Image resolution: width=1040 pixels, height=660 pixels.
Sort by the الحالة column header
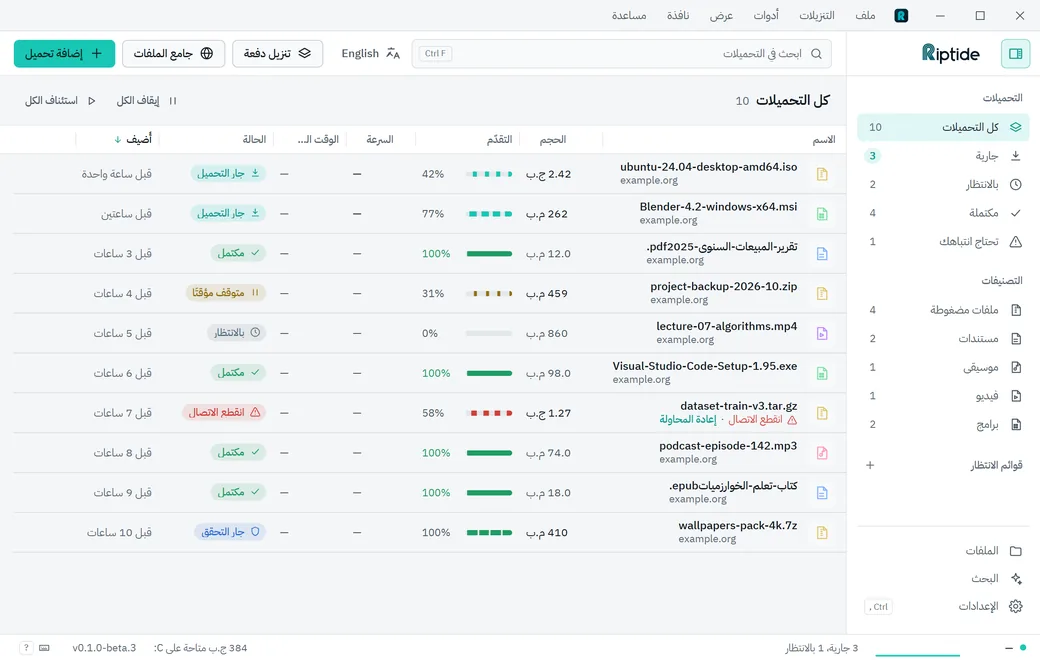[254, 139]
